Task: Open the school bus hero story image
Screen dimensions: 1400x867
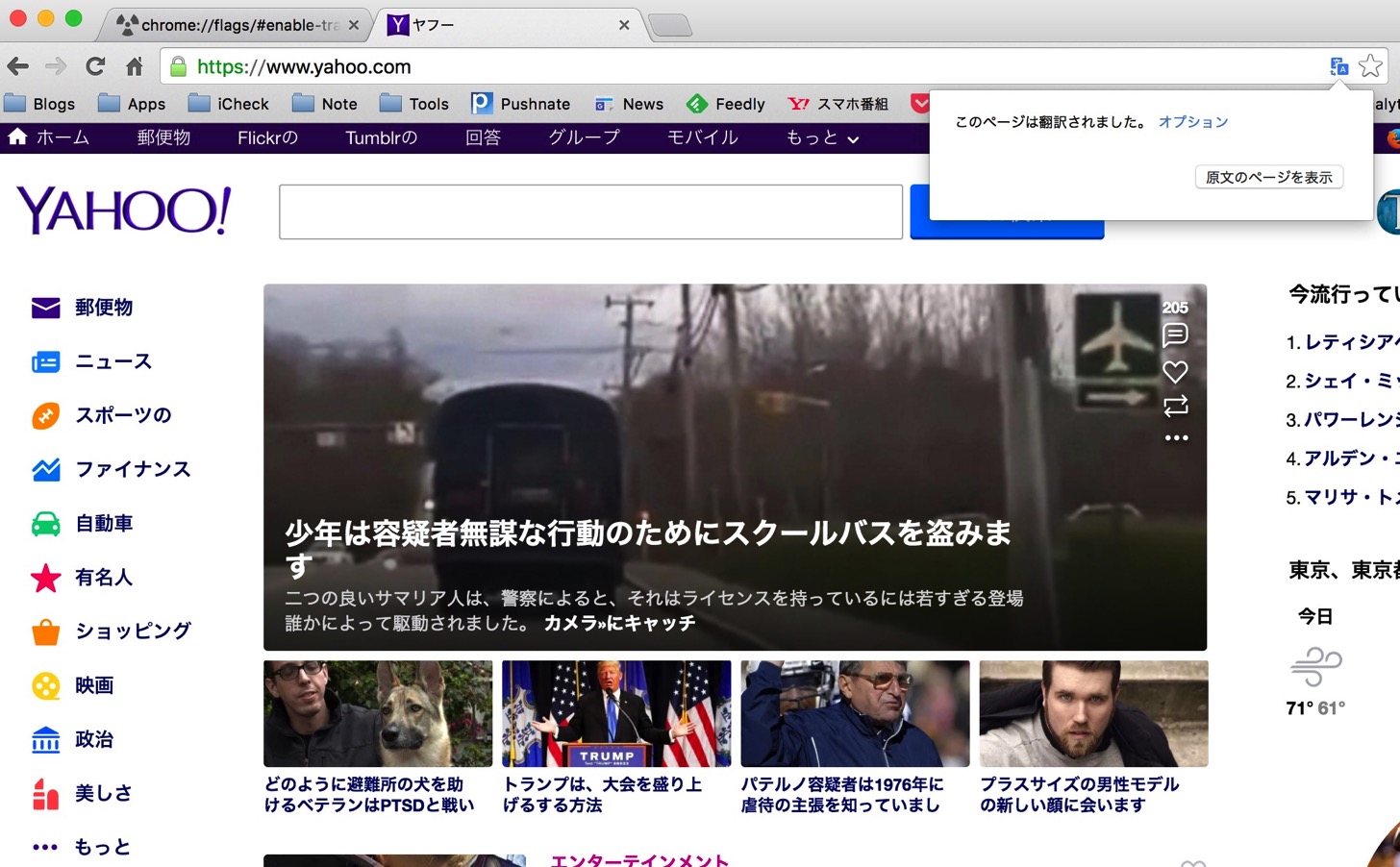Action: point(735,467)
